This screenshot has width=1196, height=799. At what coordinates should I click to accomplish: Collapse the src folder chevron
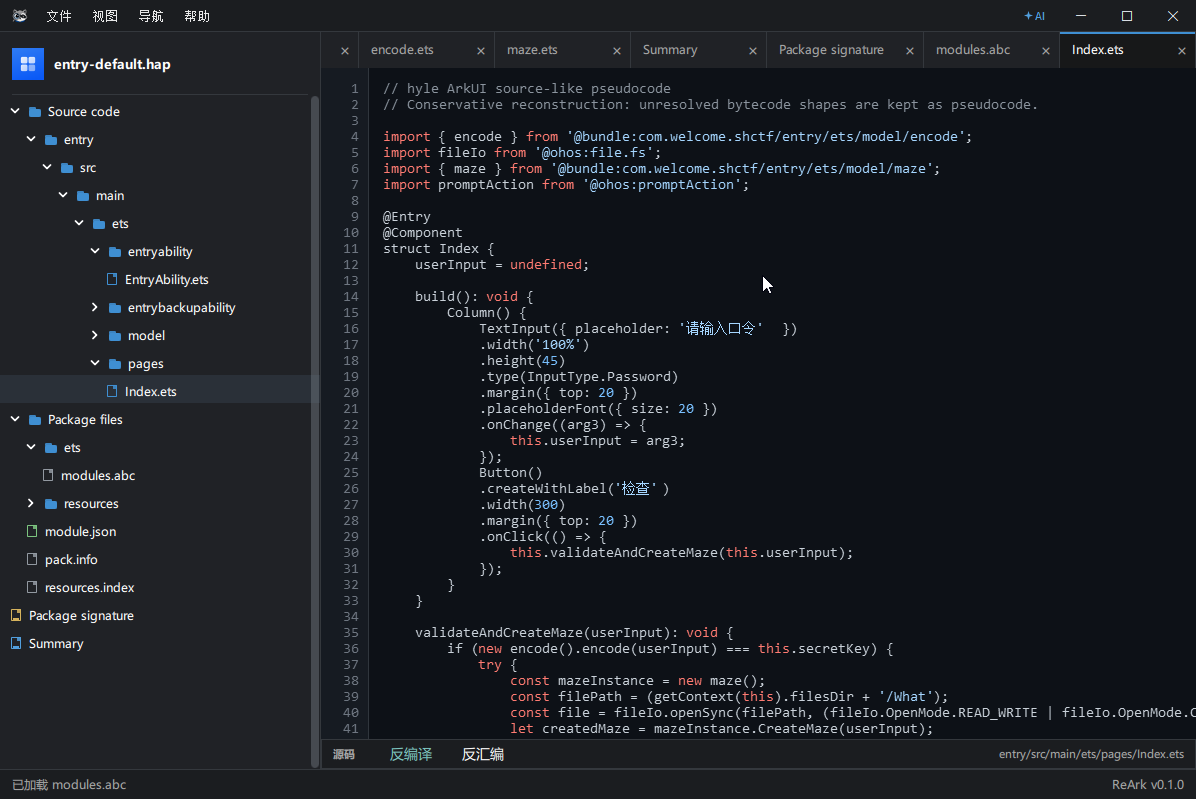(x=47, y=167)
